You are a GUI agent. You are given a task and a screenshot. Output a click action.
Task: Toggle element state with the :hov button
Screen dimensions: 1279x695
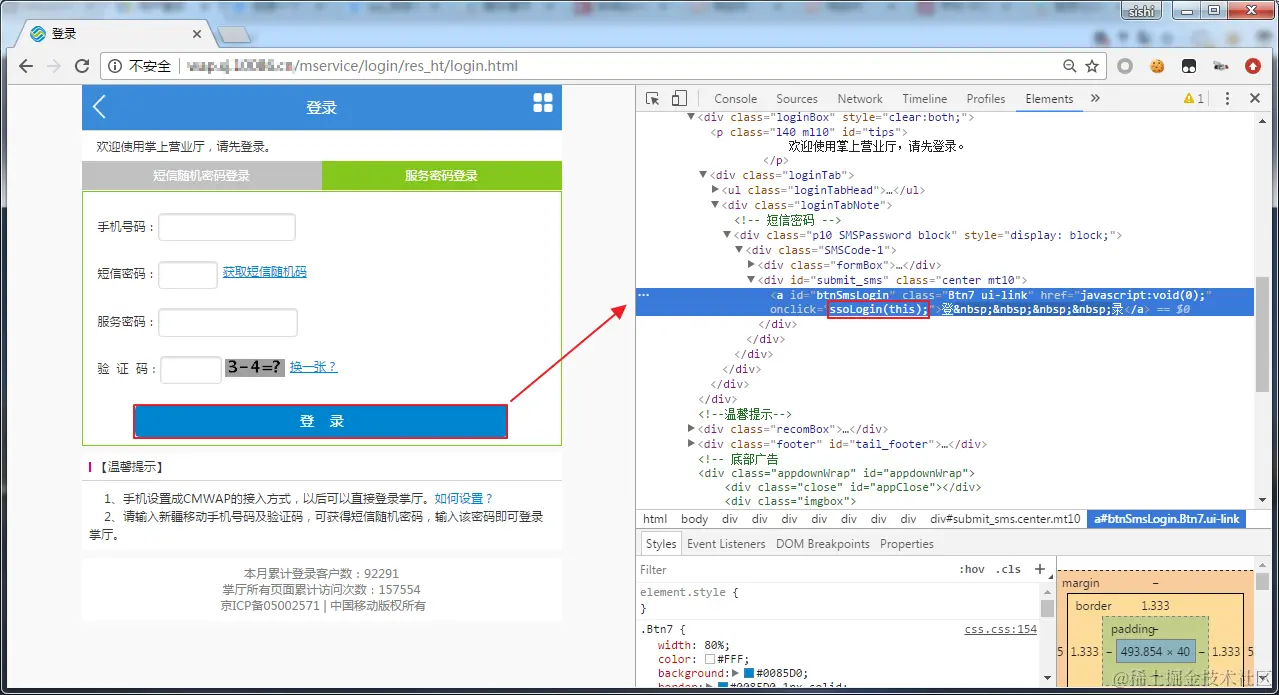click(972, 569)
